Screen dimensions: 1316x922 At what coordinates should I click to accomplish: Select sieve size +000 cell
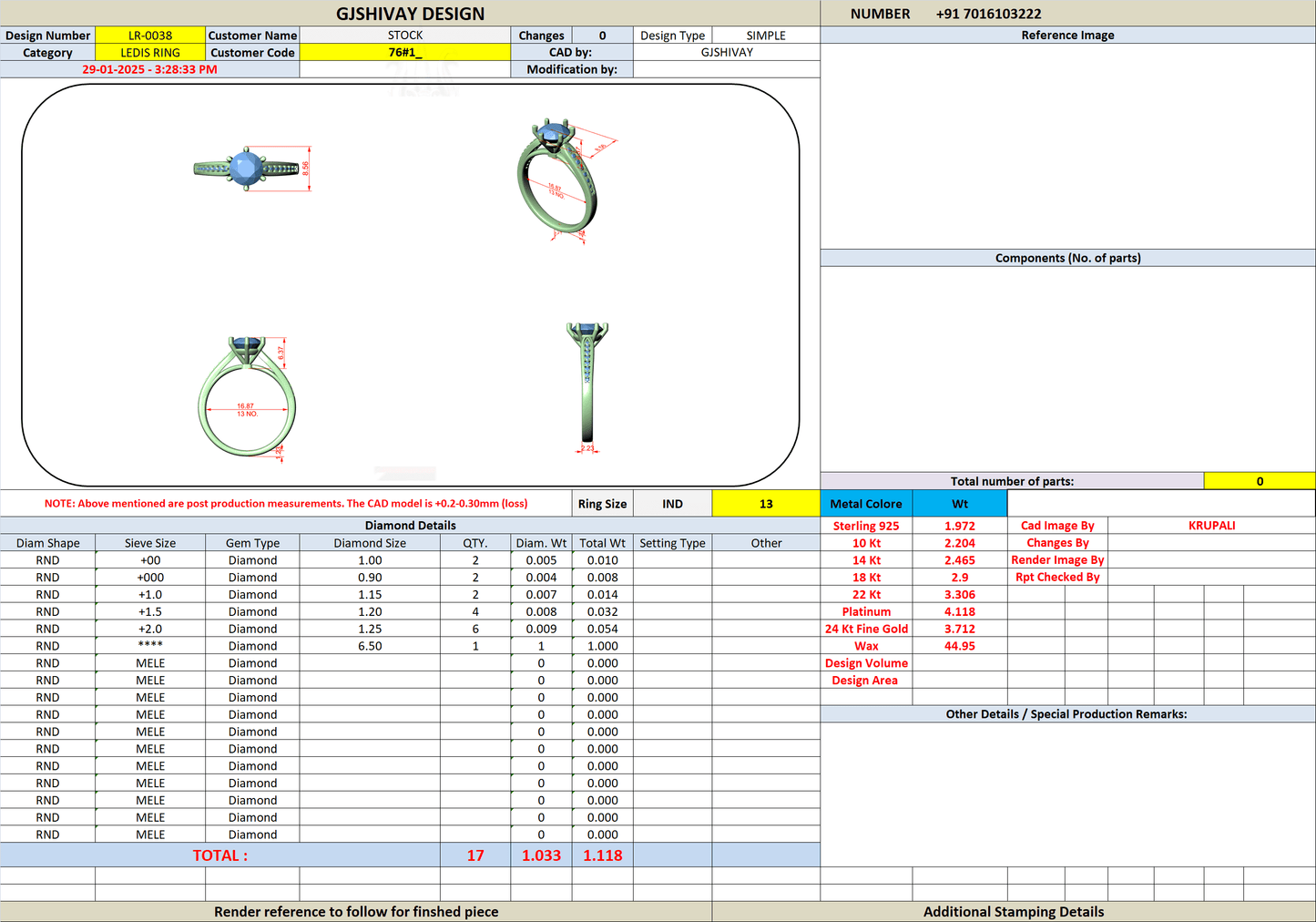coord(150,578)
